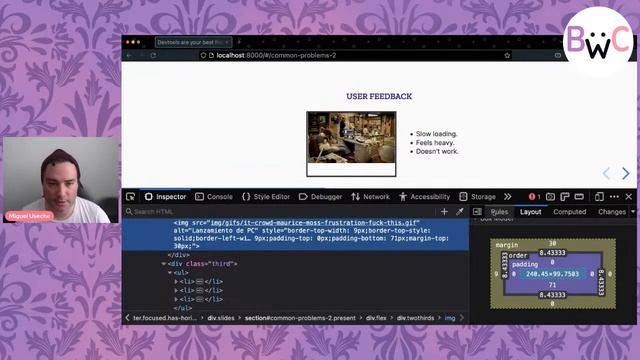Go to next slide arrow
The image size is (640, 360).
click(x=625, y=173)
